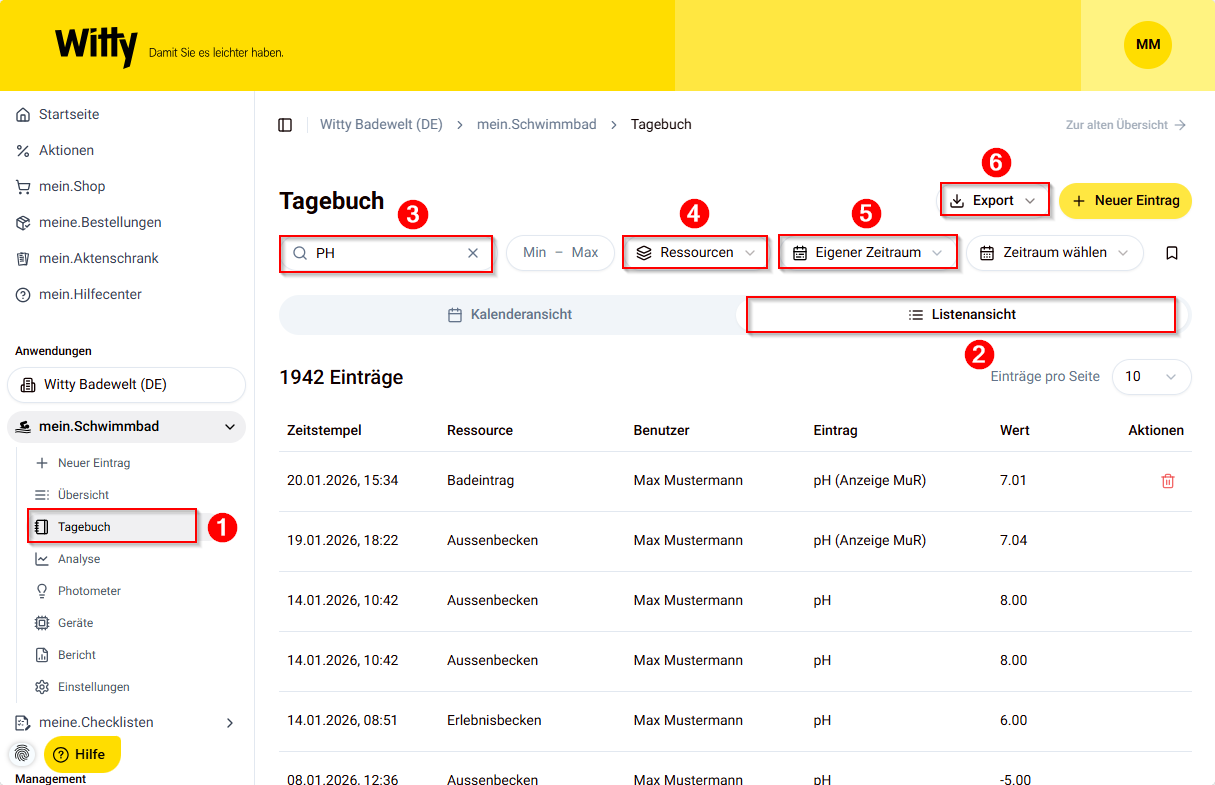Viewport: 1215px width, 785px height.
Task: Open Neuer Eintrag in the sidebar
Action: tap(83, 463)
